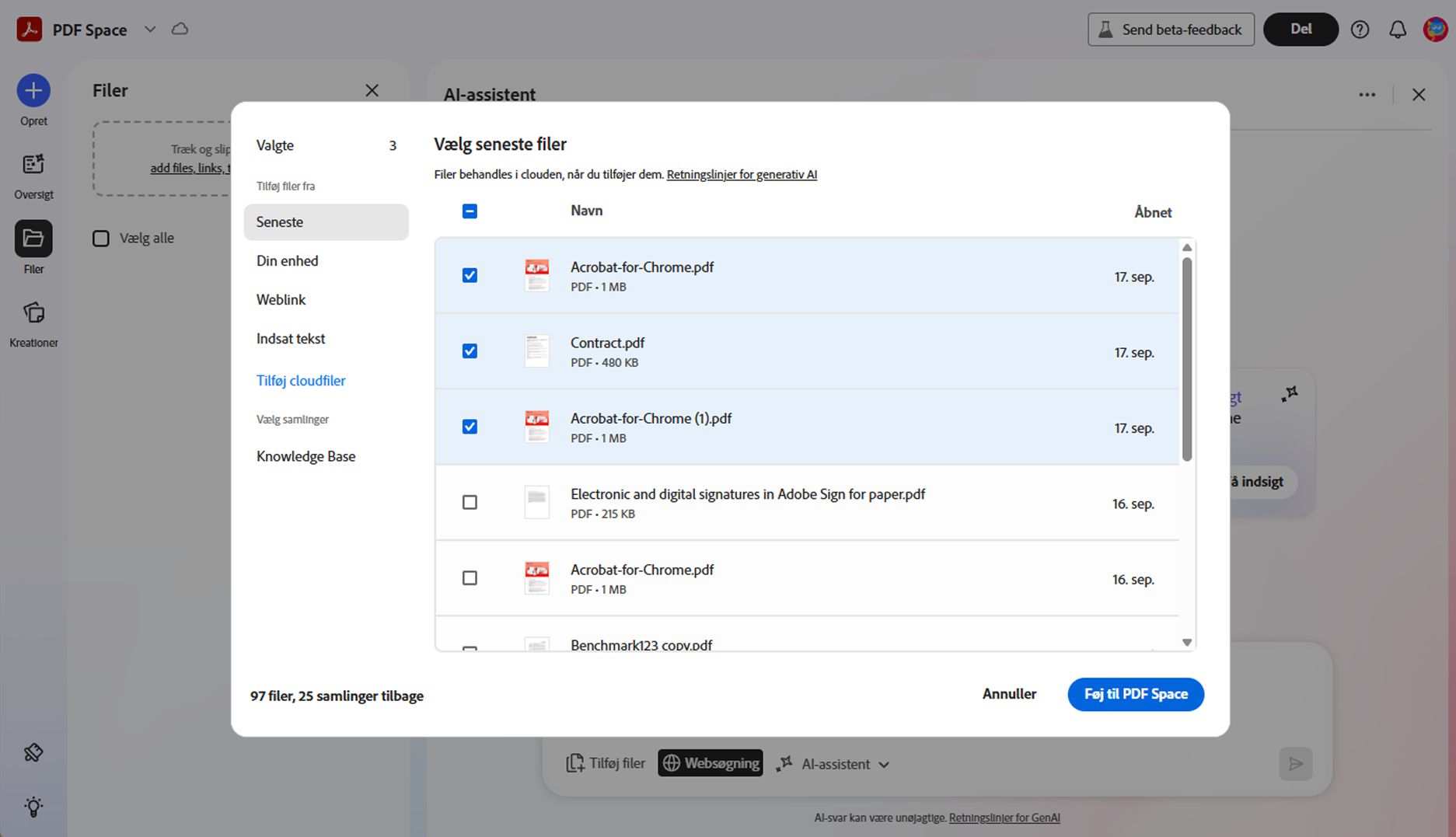Viewport: 1456px width, 837px height.
Task: Check the 16. sep. Acrobat-for-Chrome.pdf checkbox
Action: pyautogui.click(x=470, y=578)
